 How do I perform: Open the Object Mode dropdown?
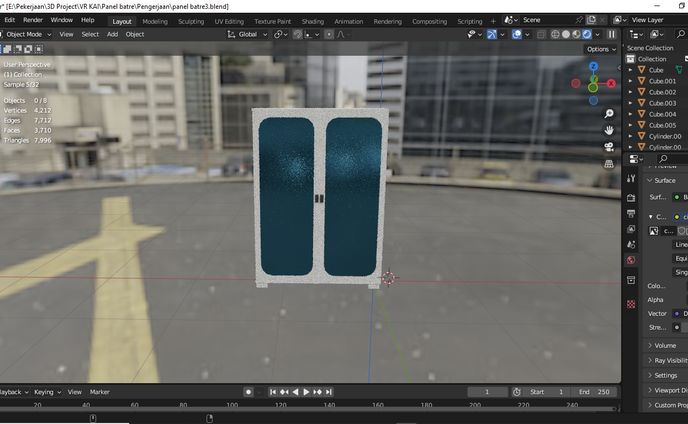25,34
